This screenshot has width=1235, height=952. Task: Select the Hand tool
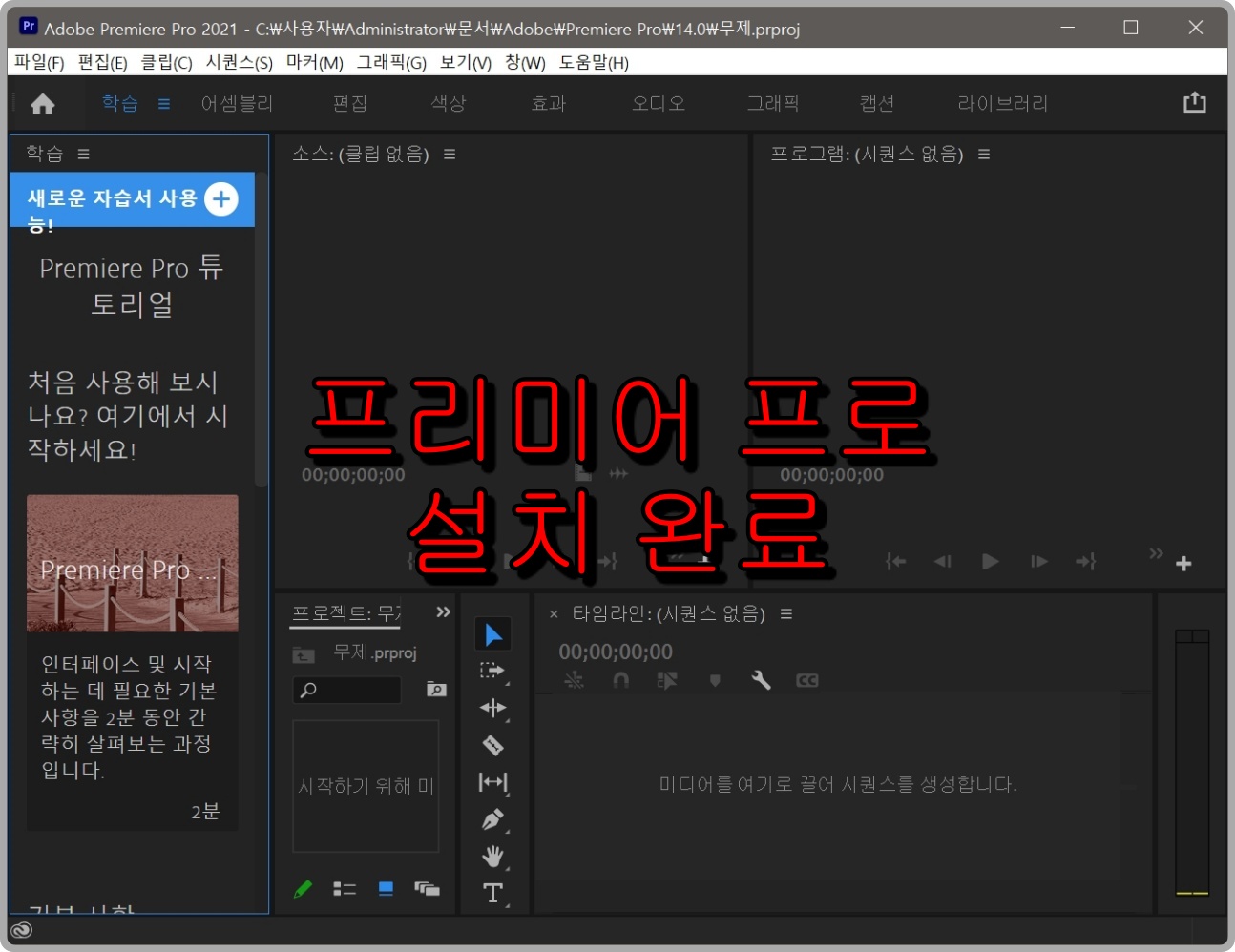[493, 857]
